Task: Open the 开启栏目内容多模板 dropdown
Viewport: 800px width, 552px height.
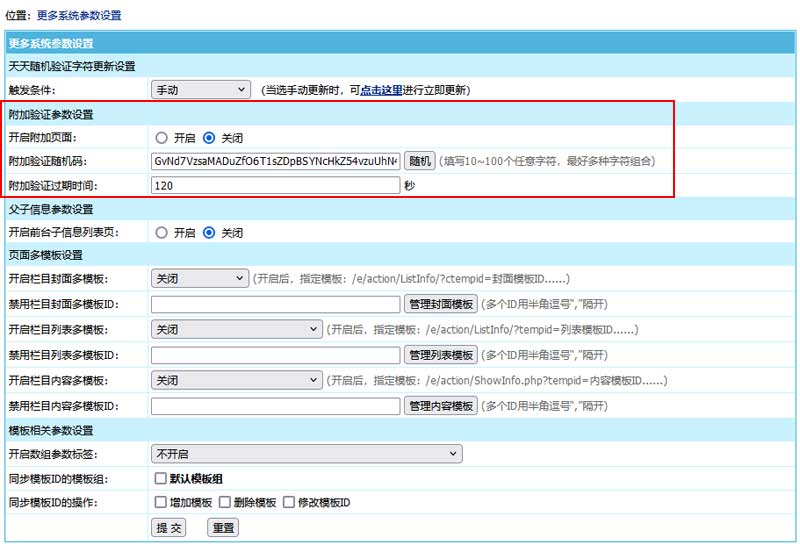Action: coord(234,381)
